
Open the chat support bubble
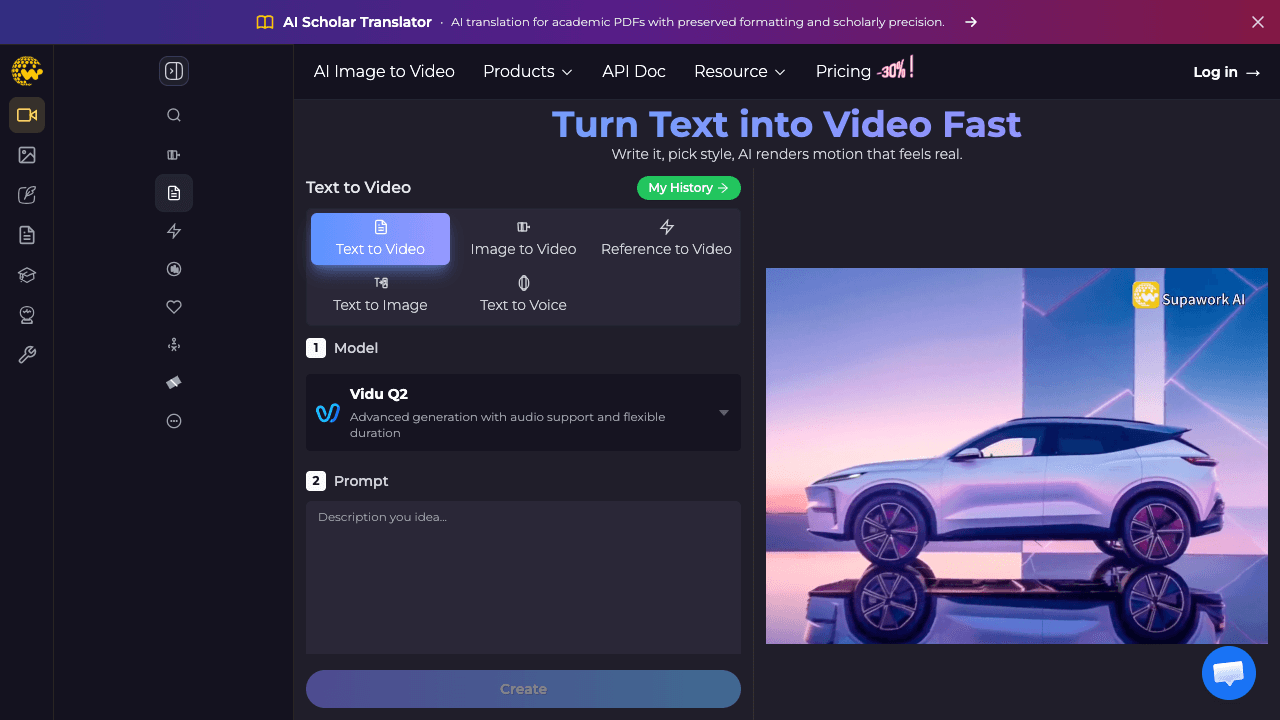(1228, 673)
